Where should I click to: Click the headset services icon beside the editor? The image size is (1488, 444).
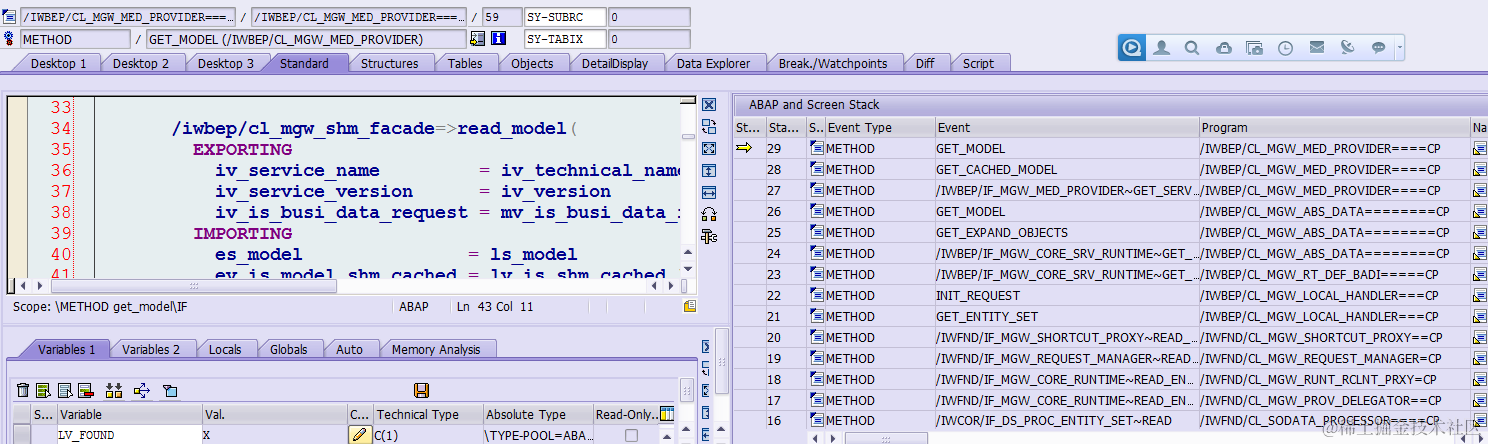pos(709,214)
